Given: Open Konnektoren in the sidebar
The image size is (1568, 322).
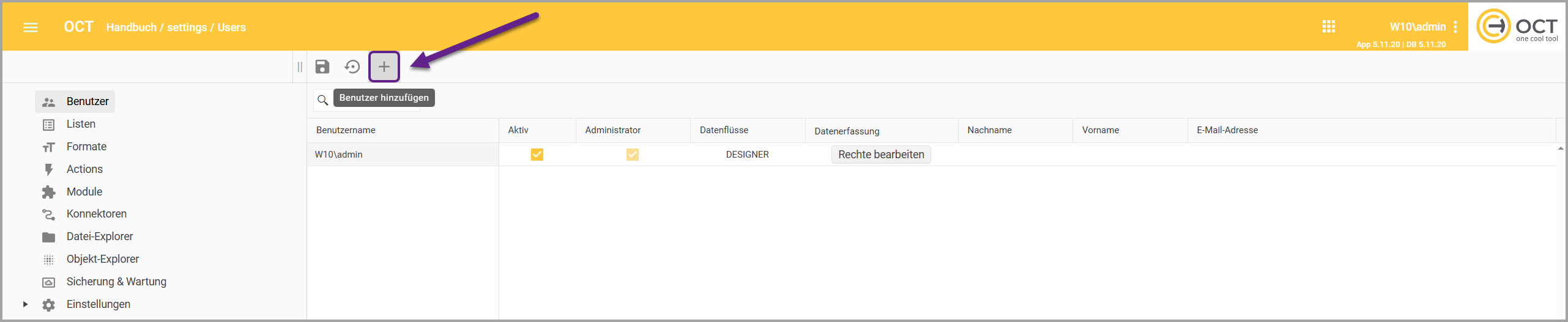Looking at the screenshot, I should [96, 214].
